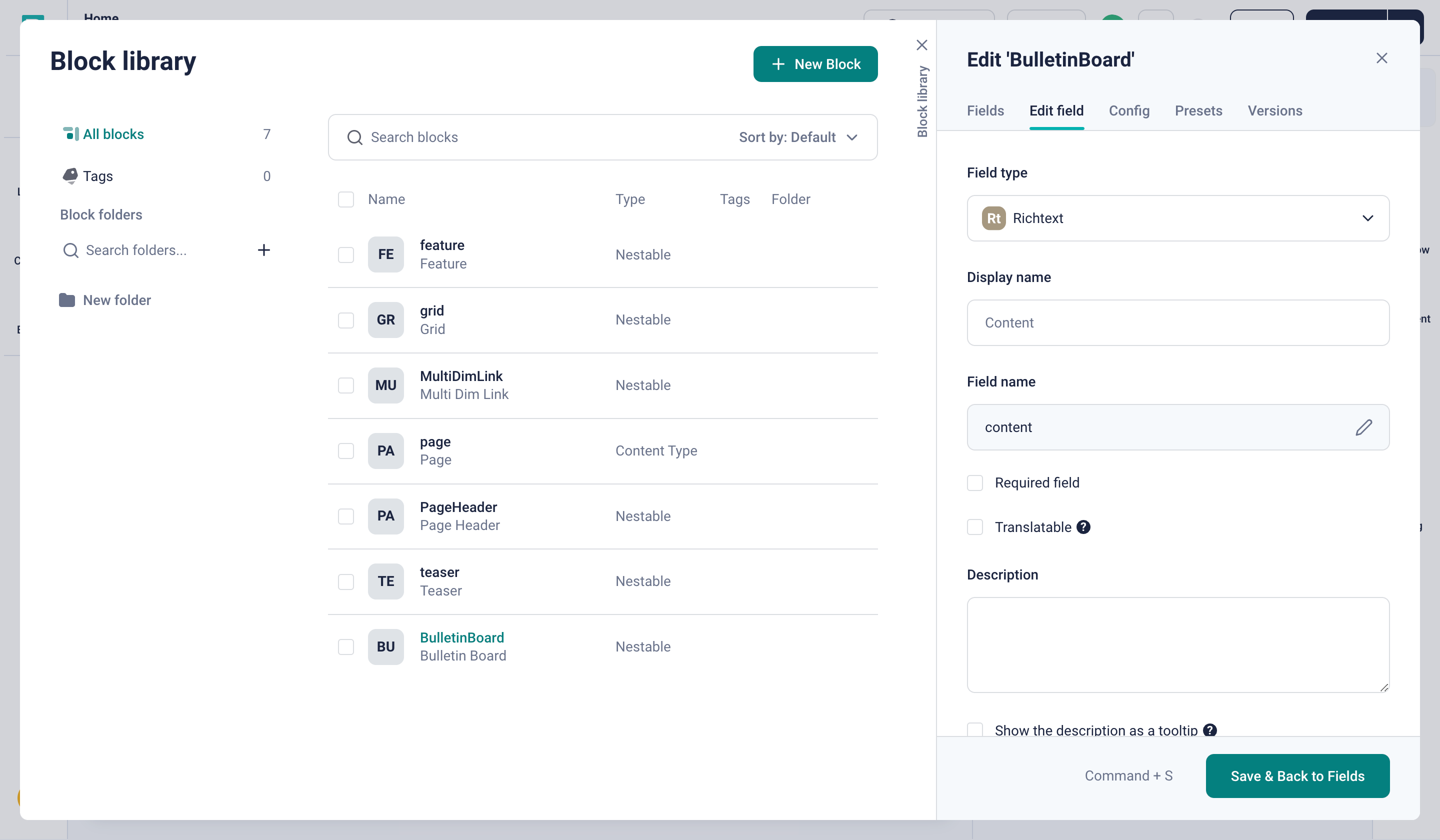Viewport: 1440px width, 840px height.
Task: Switch to the Fields tab
Action: pyautogui.click(x=985, y=111)
